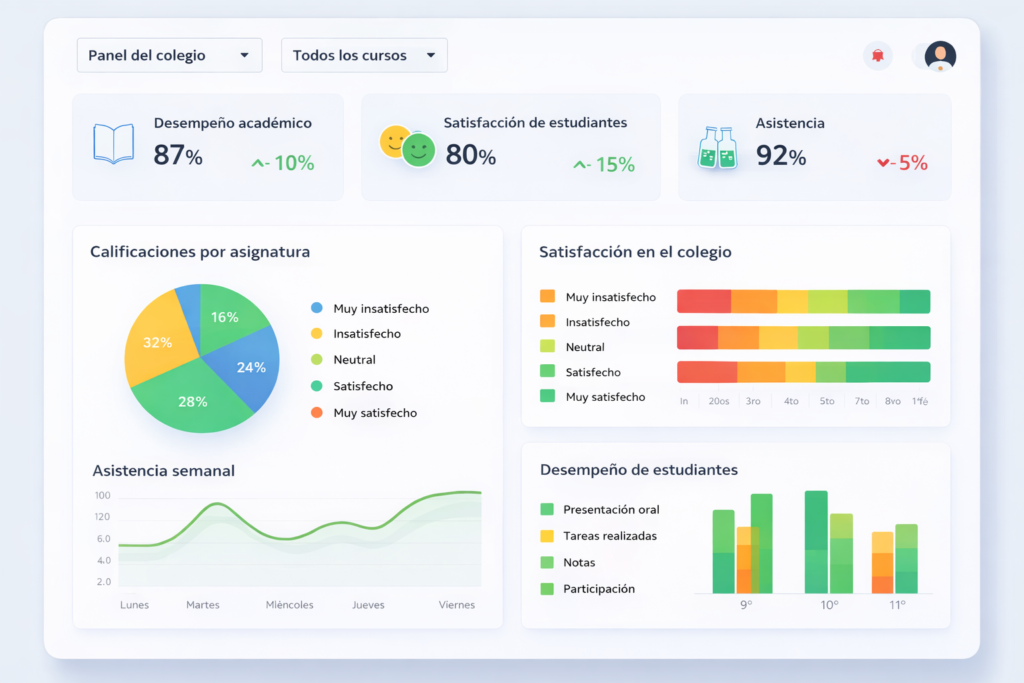Click green up arrow next to 15%
This screenshot has width=1024, height=683.
point(580,164)
